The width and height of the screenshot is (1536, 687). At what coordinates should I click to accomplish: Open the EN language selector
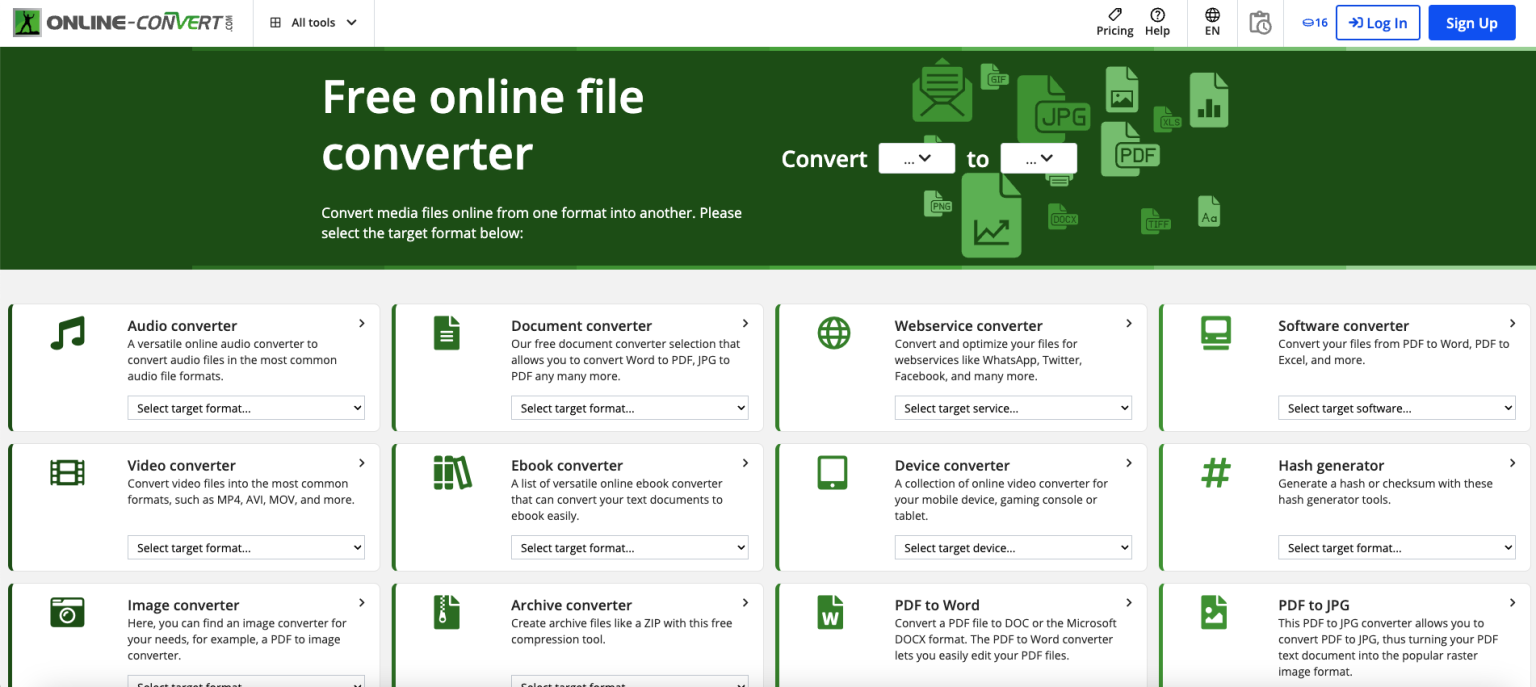[1212, 22]
